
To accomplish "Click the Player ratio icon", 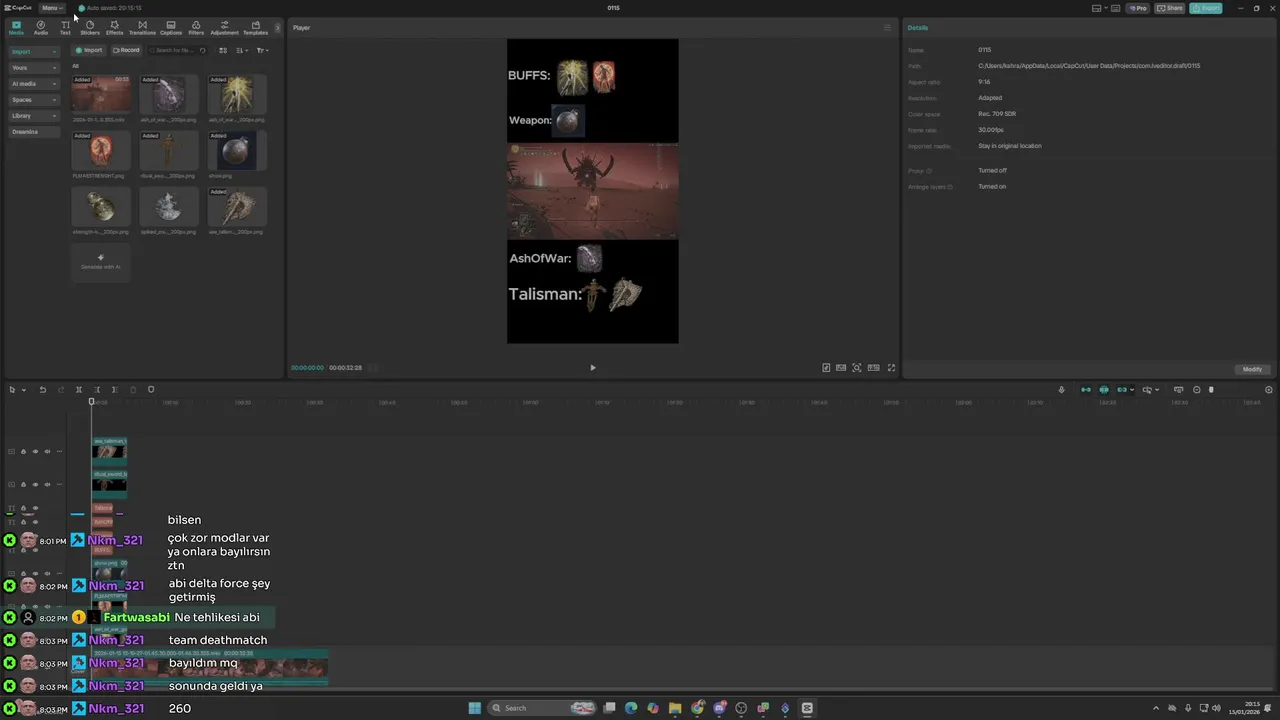I will pyautogui.click(x=874, y=368).
